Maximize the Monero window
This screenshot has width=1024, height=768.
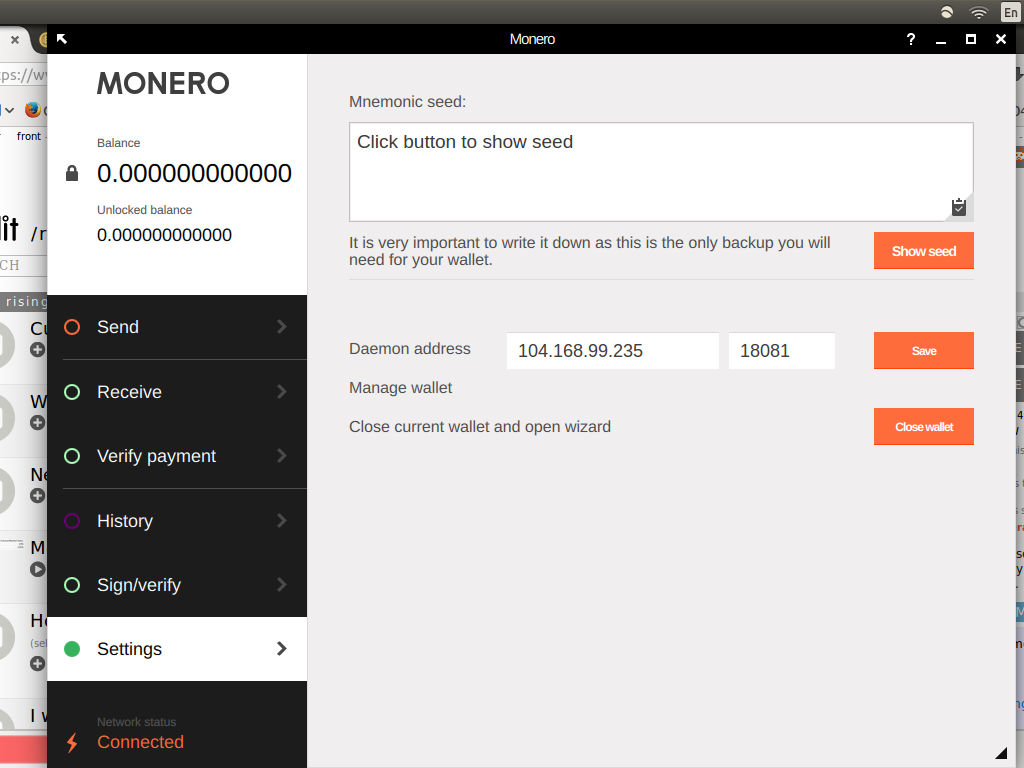[x=970, y=39]
